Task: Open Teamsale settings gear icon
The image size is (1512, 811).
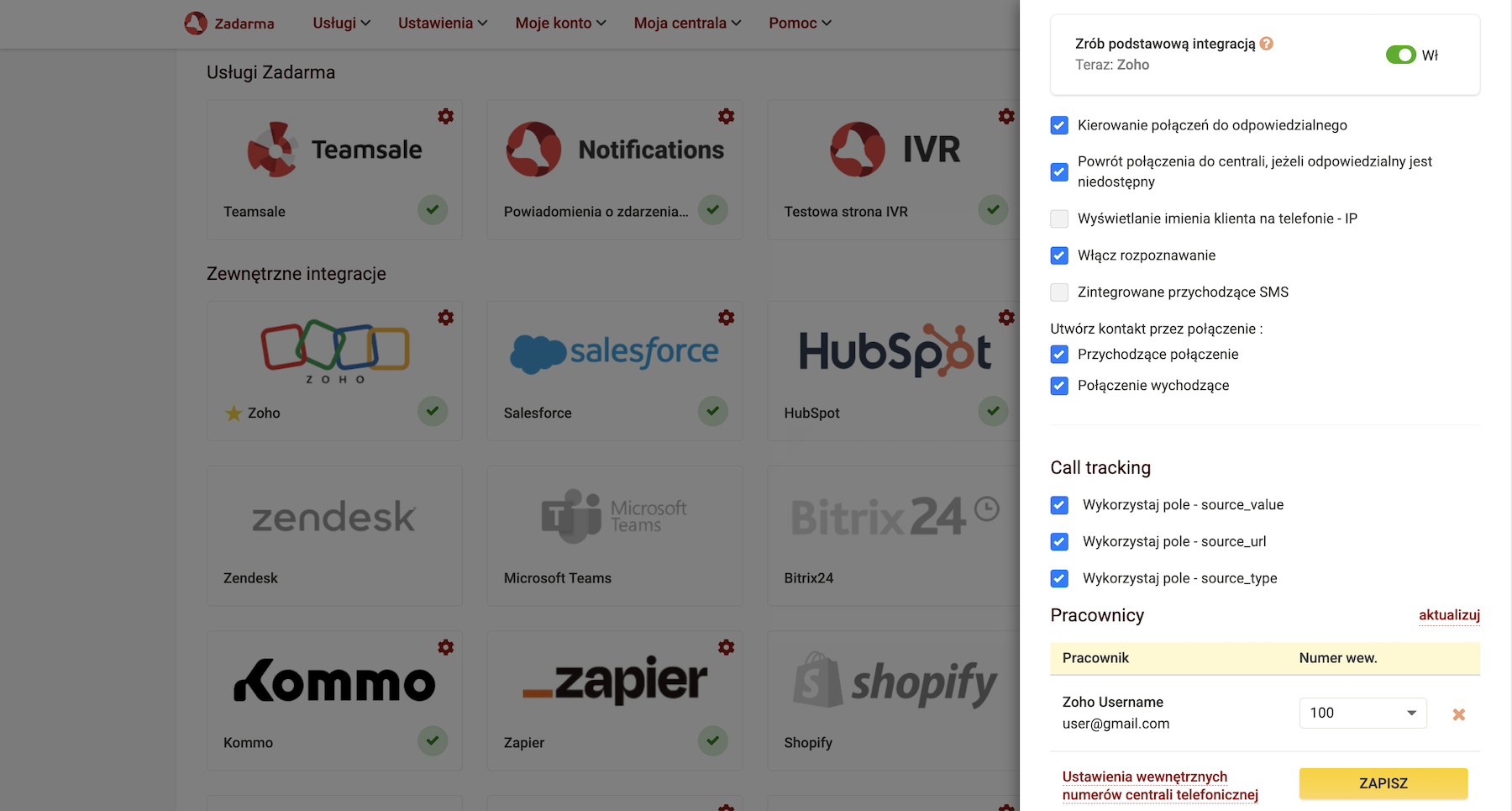Action: coord(446,116)
